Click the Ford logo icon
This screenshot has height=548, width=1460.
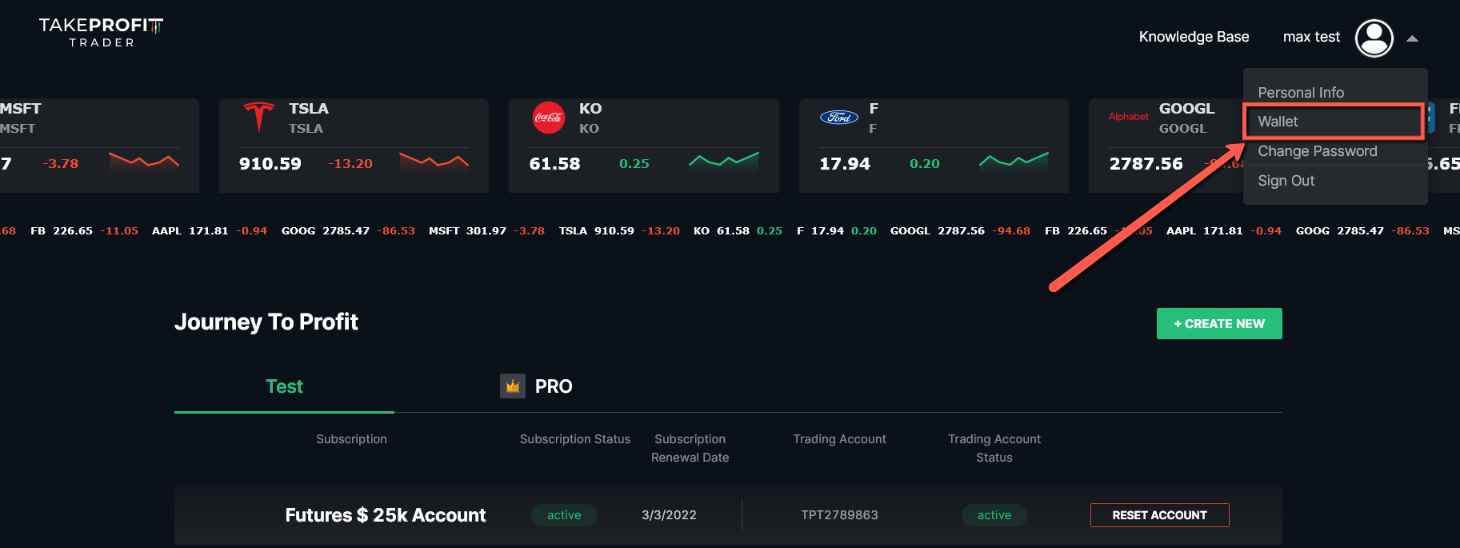pos(839,117)
